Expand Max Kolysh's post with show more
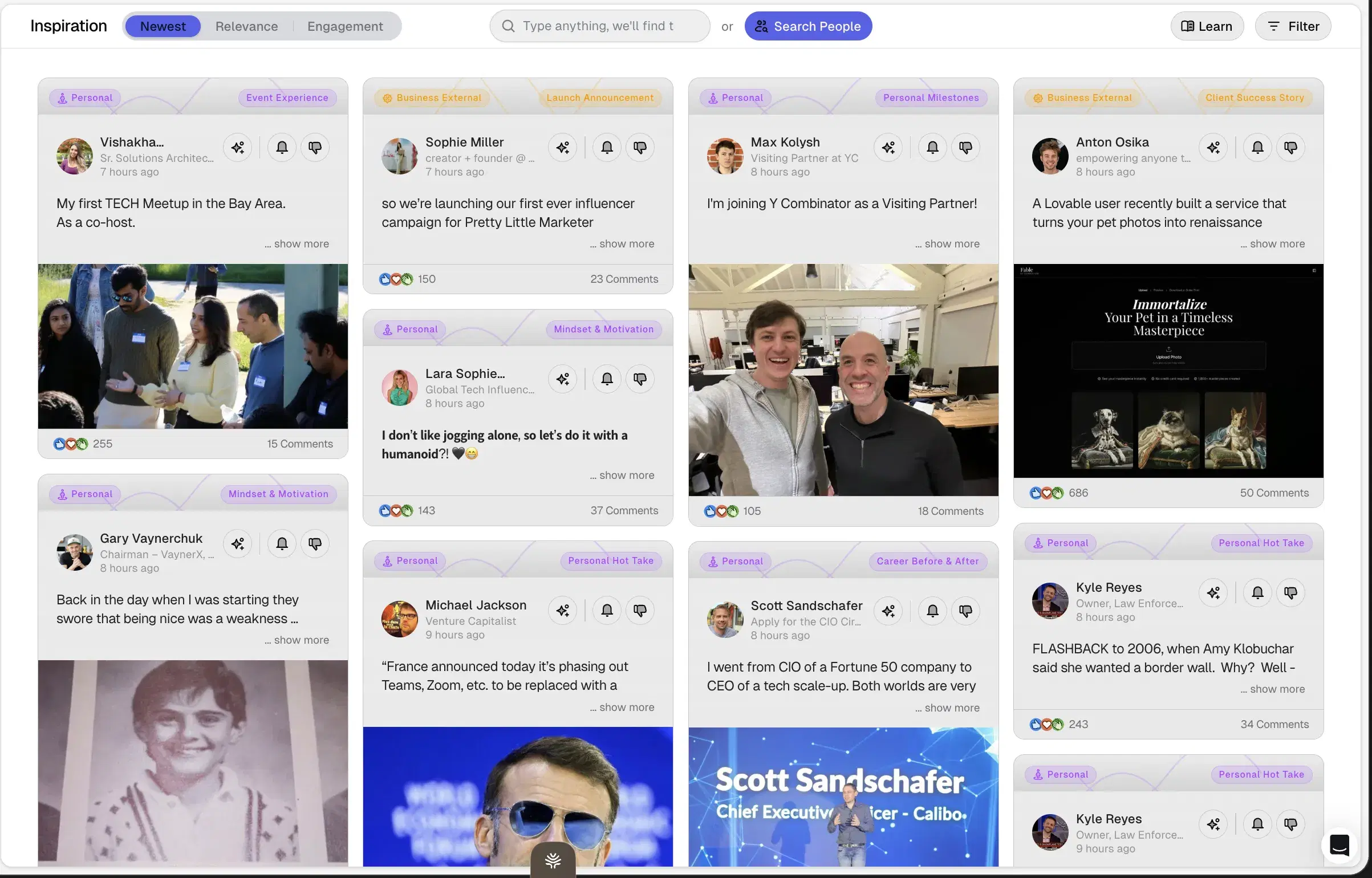Viewport: 1372px width, 878px height. (x=948, y=244)
